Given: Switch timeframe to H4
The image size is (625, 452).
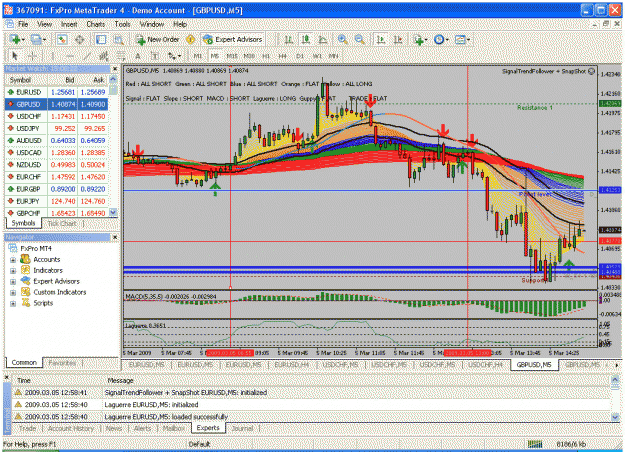Looking at the screenshot, I should [x=283, y=56].
